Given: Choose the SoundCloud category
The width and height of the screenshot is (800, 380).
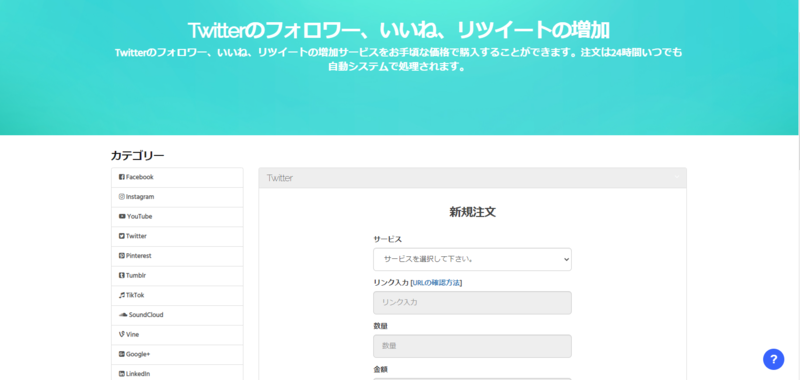Looking at the screenshot, I should [177, 315].
